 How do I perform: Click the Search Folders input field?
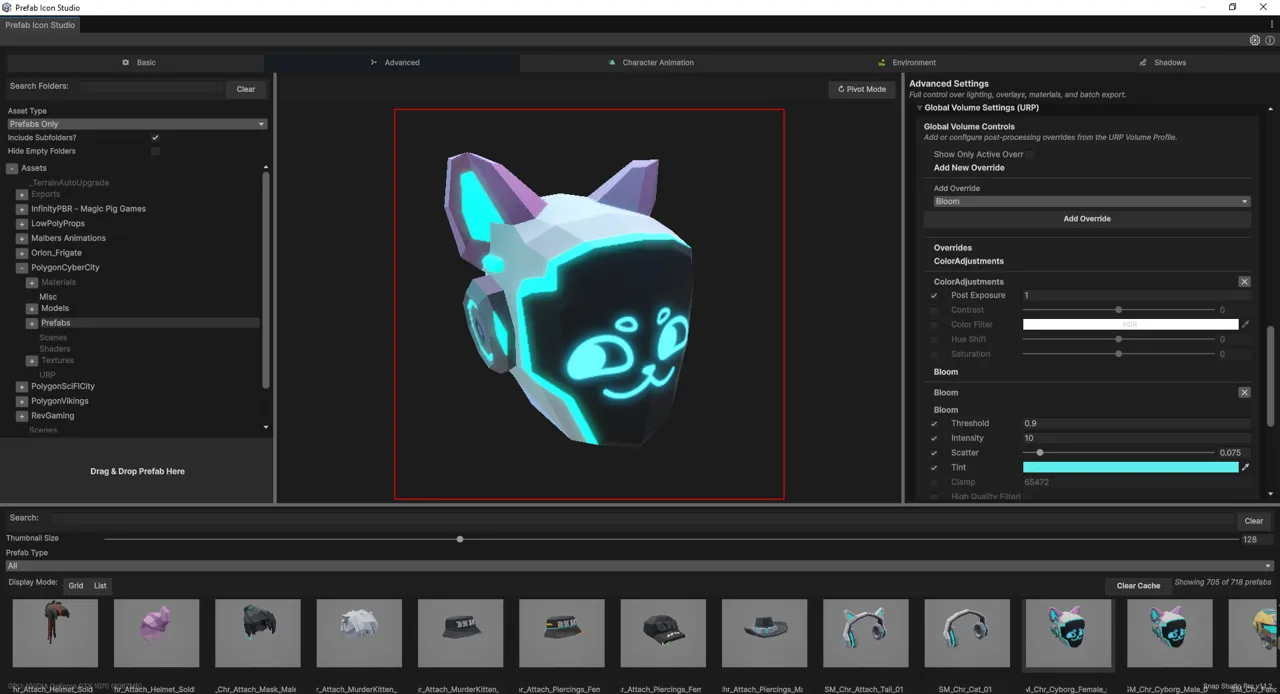(x=151, y=88)
